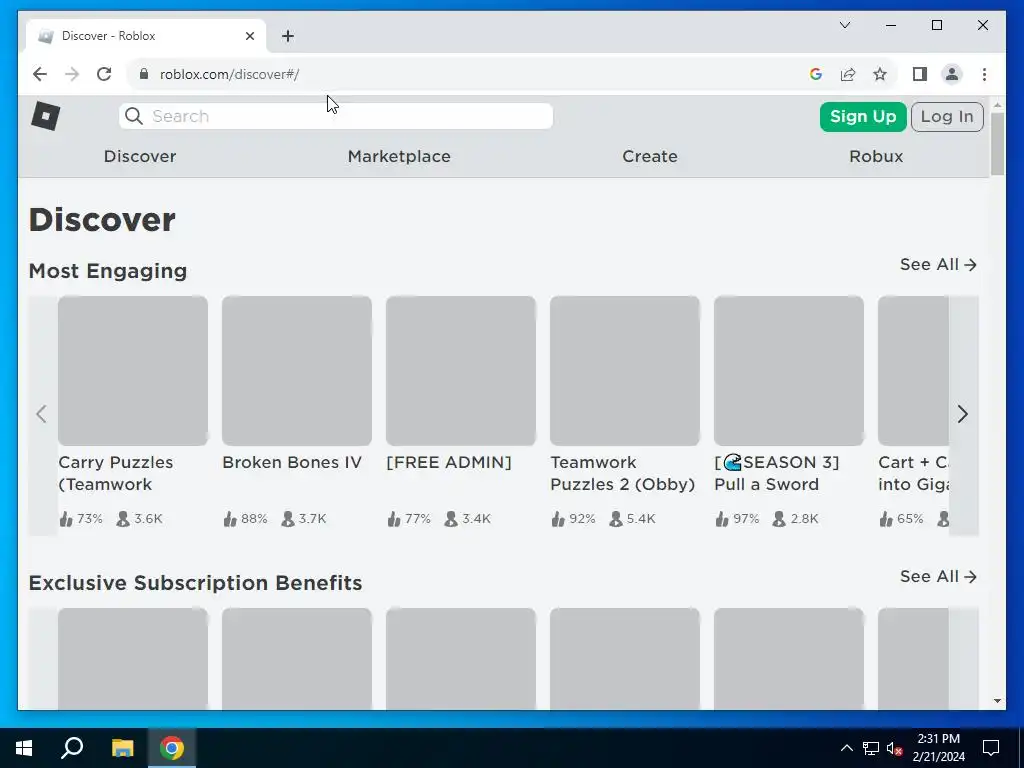Open the Create navigation tab

tap(650, 156)
